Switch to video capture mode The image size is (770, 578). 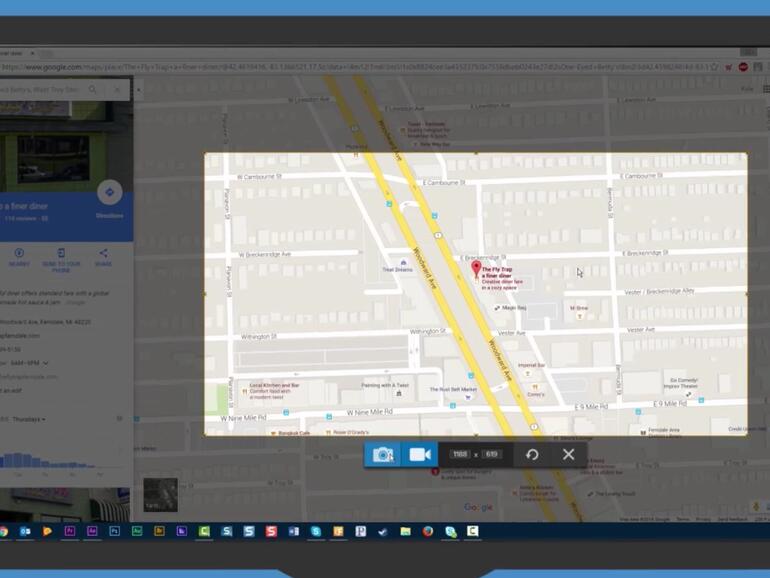[419, 454]
